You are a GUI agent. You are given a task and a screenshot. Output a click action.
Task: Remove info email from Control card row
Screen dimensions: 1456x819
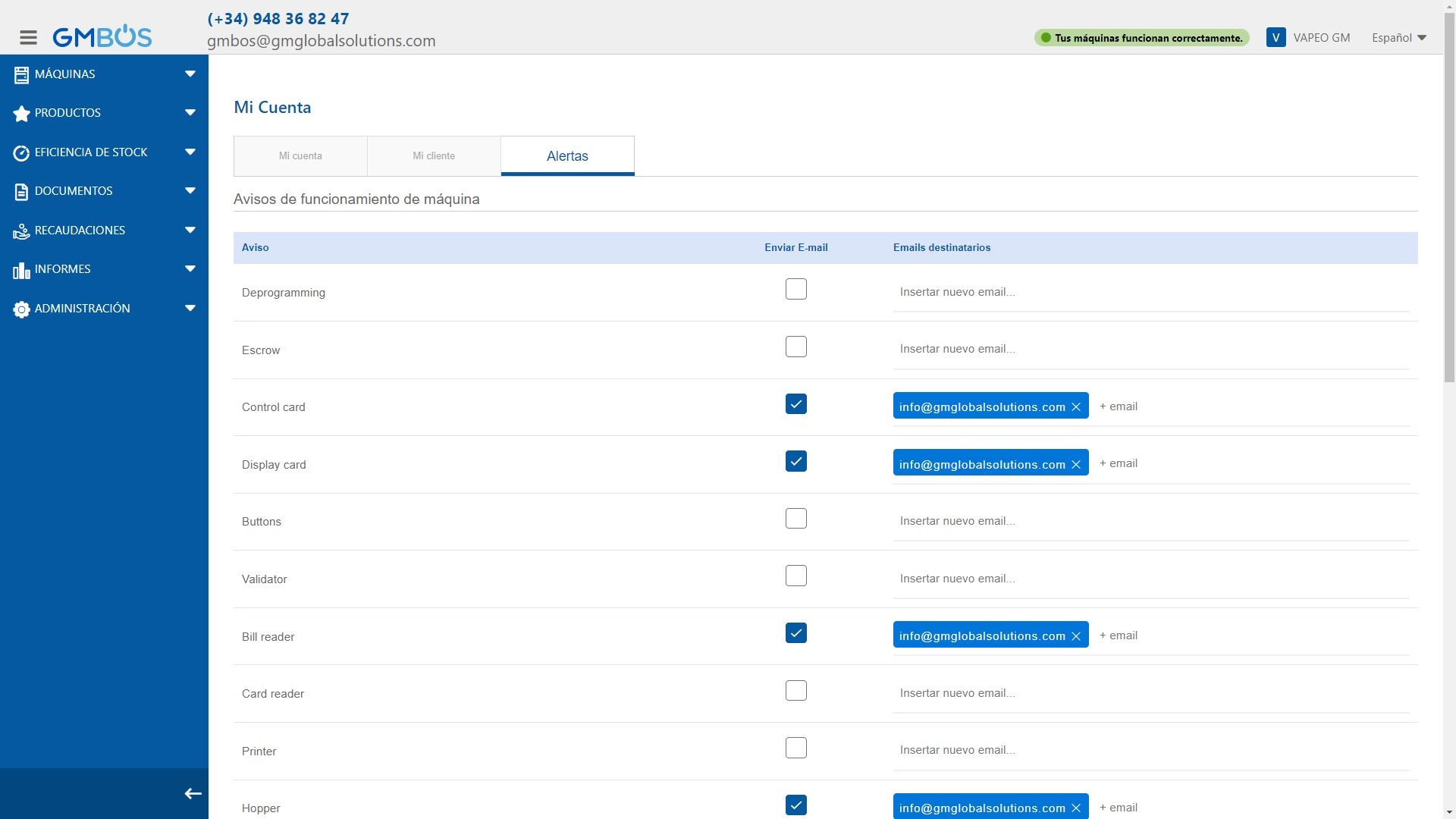click(x=1075, y=407)
